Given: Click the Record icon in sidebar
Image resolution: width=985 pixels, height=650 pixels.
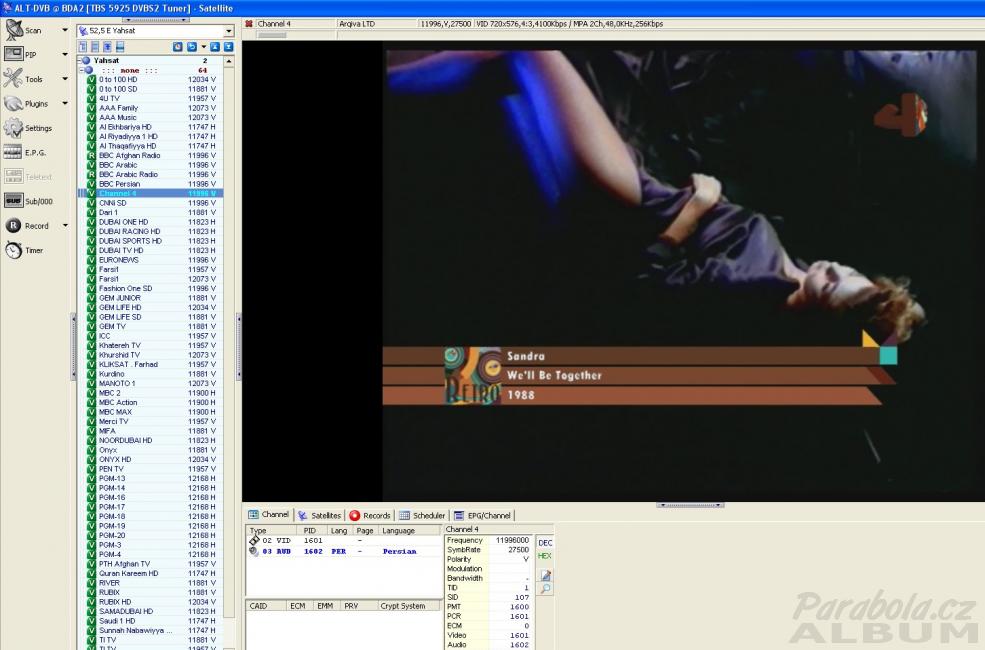Looking at the screenshot, I should click(x=13, y=225).
